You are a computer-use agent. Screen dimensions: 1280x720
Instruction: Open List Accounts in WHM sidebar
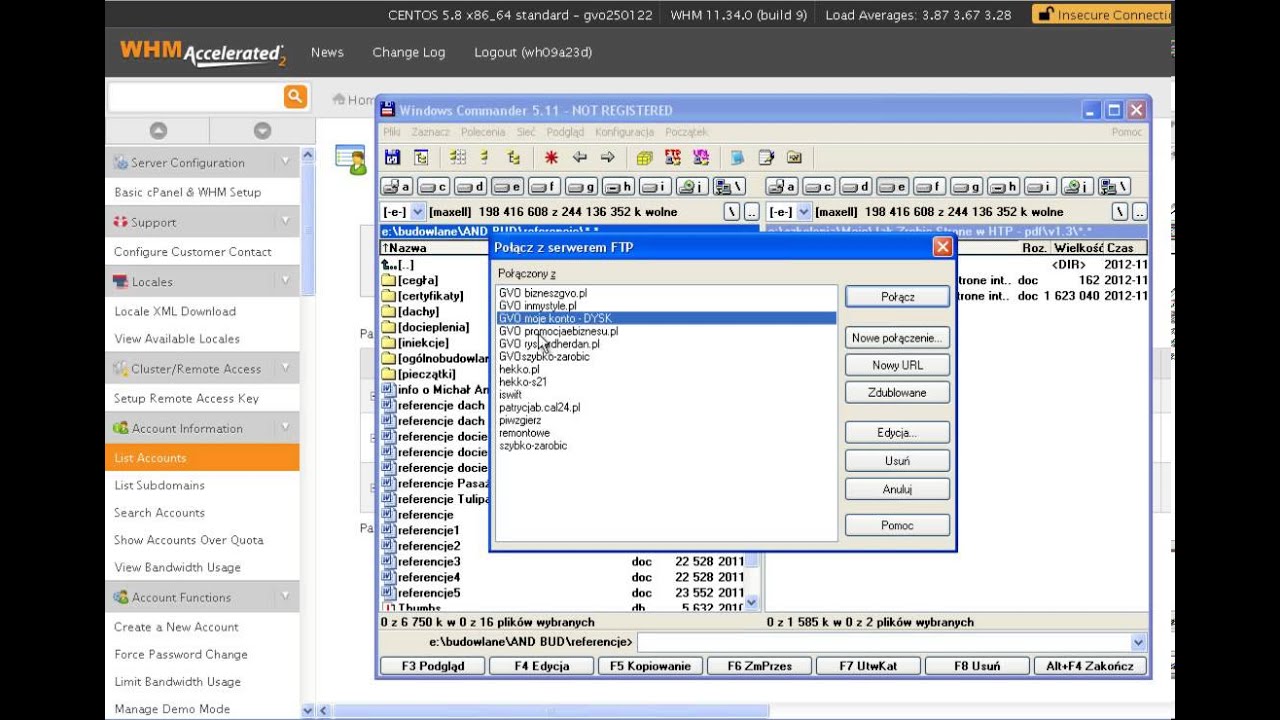[x=202, y=458]
